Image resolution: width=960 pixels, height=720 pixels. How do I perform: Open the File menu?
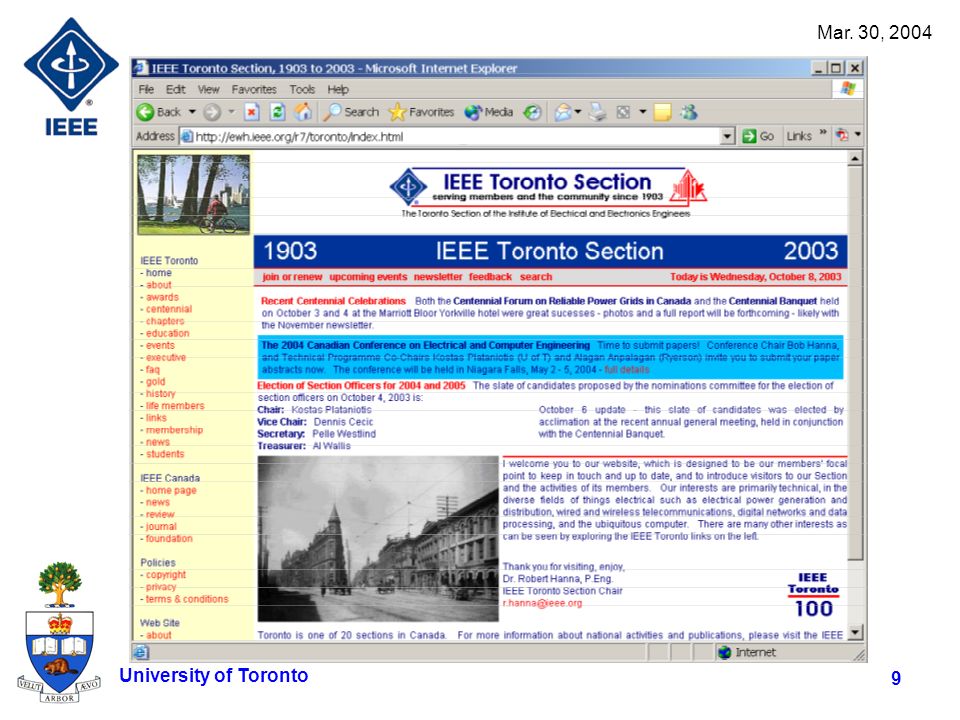pos(146,89)
